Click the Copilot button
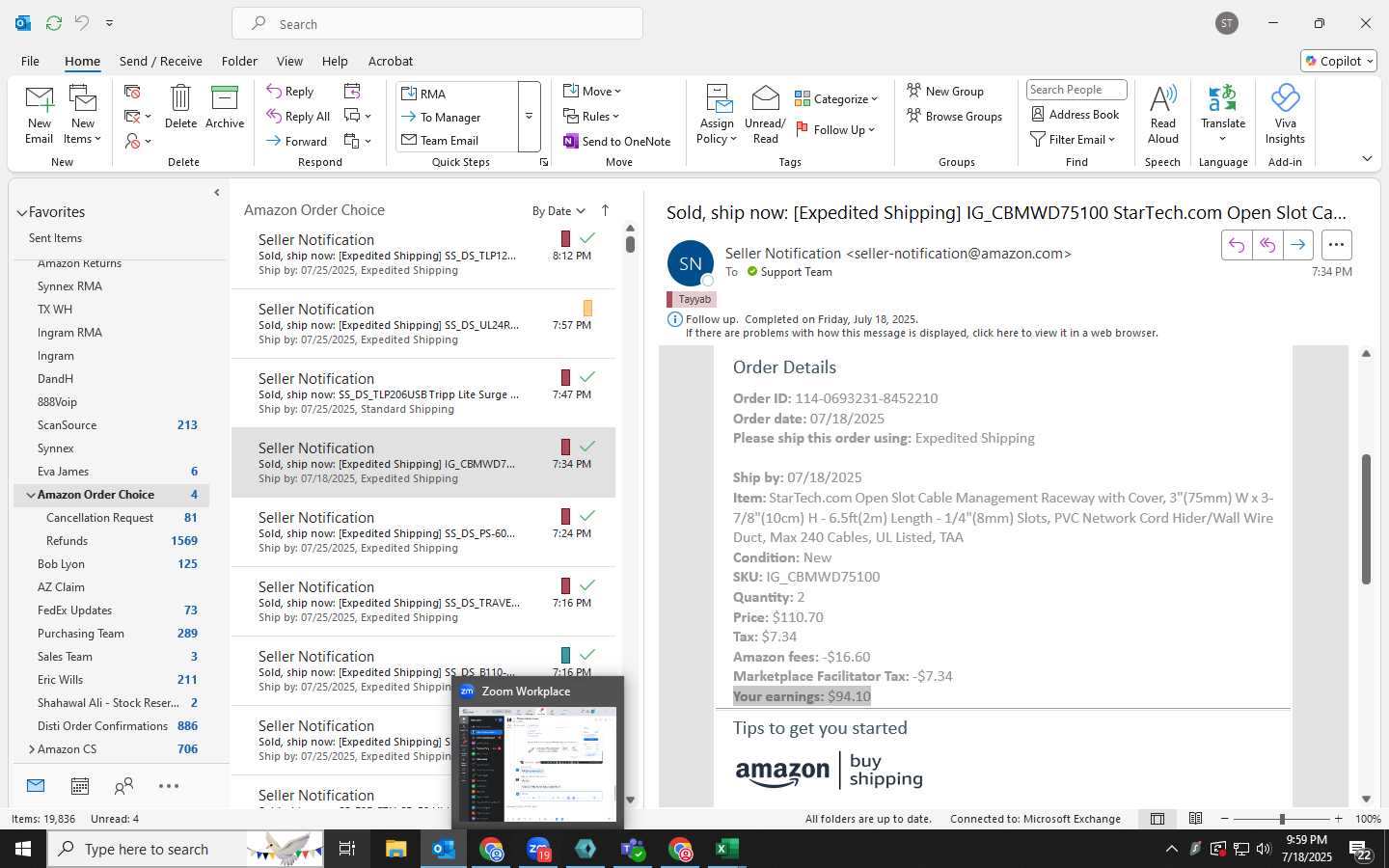Viewport: 1389px width, 868px height. [1339, 61]
